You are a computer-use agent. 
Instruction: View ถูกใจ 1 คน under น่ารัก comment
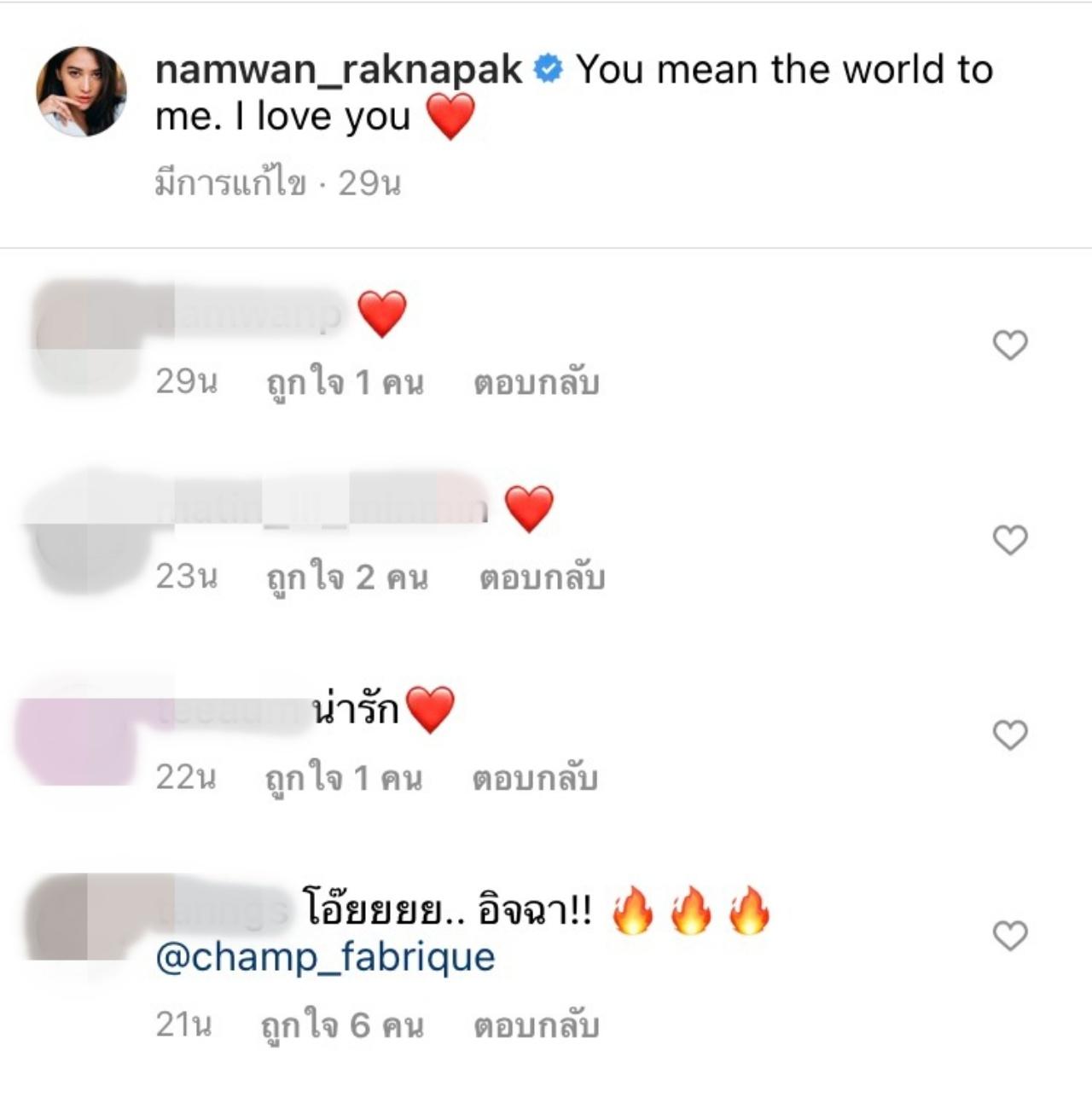(343, 778)
